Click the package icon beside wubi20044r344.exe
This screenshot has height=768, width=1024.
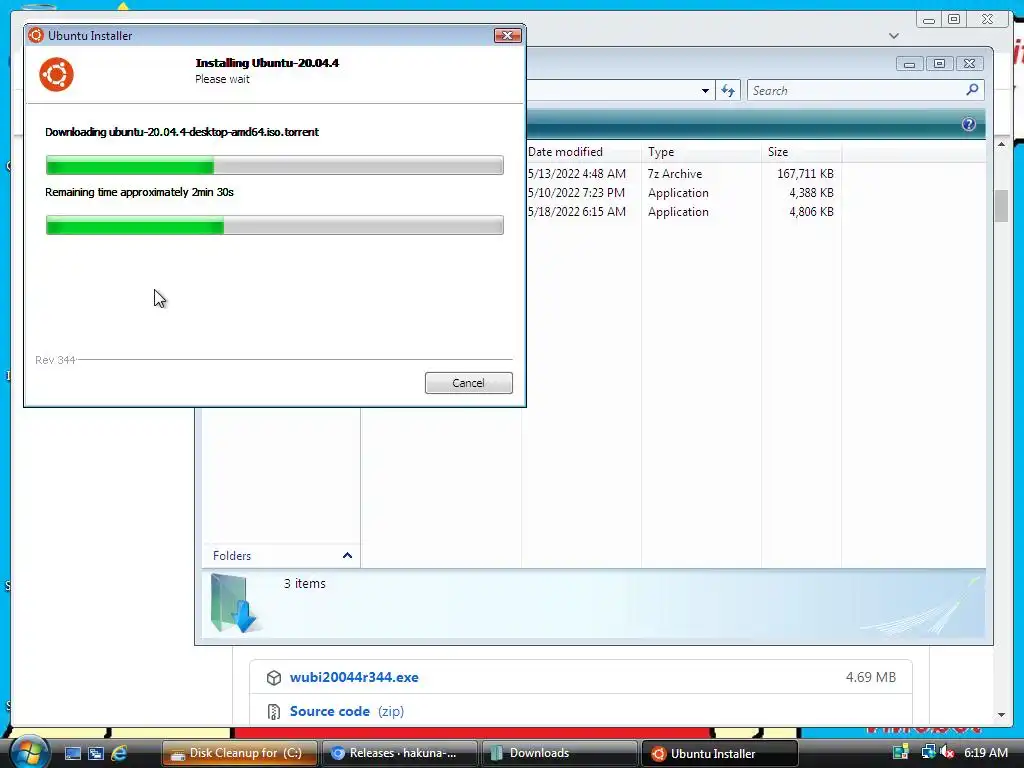coord(274,678)
